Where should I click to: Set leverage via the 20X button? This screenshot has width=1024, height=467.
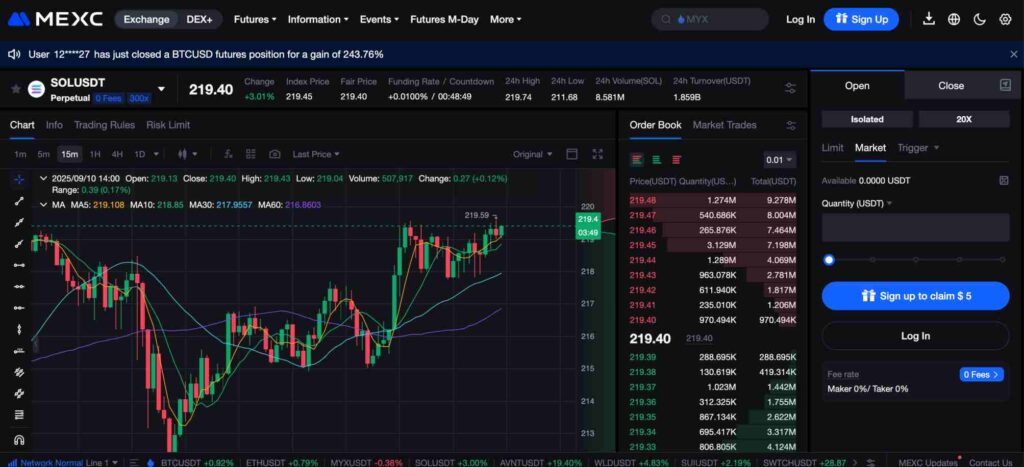pyautogui.click(x=963, y=119)
